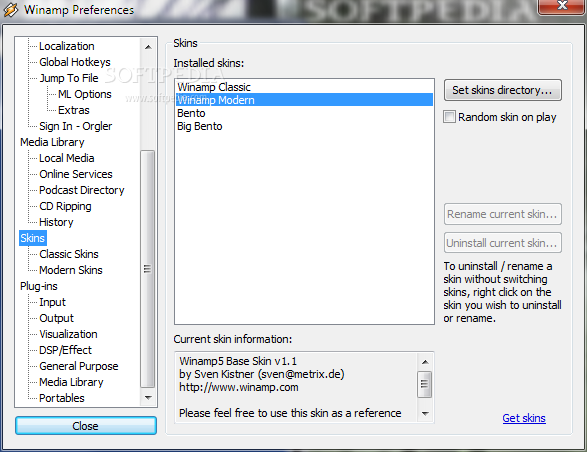This screenshot has width=587, height=452.
Task: Open Media Library plug-ins page
Action: point(71,382)
